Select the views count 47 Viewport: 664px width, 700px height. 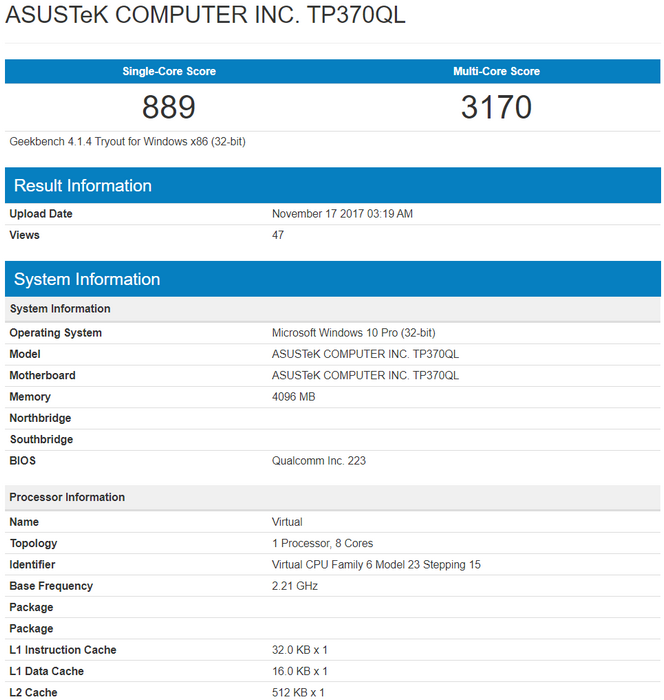point(278,235)
